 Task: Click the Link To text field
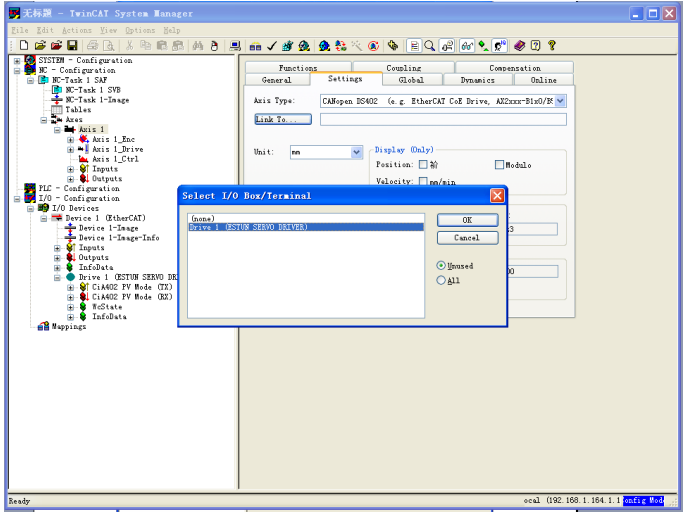pyautogui.click(x=443, y=119)
